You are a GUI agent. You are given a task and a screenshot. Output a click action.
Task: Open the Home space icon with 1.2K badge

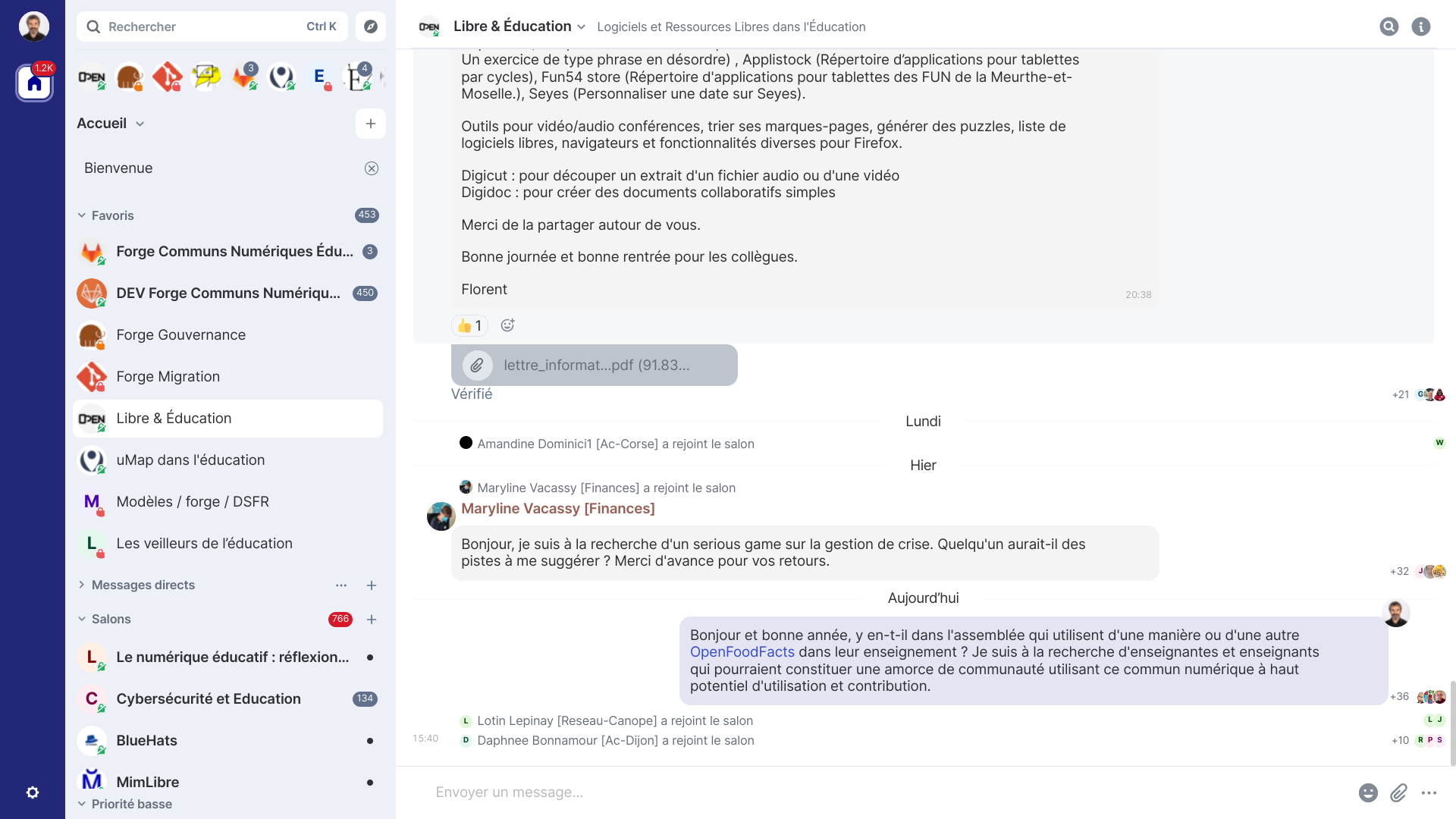[x=35, y=83]
